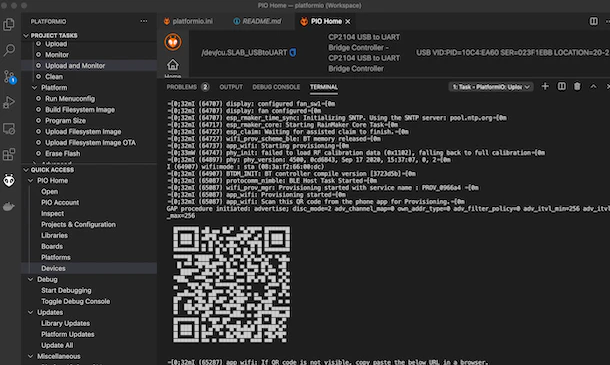
Task: Click Toggle Debug Console
Action: (x=75, y=301)
